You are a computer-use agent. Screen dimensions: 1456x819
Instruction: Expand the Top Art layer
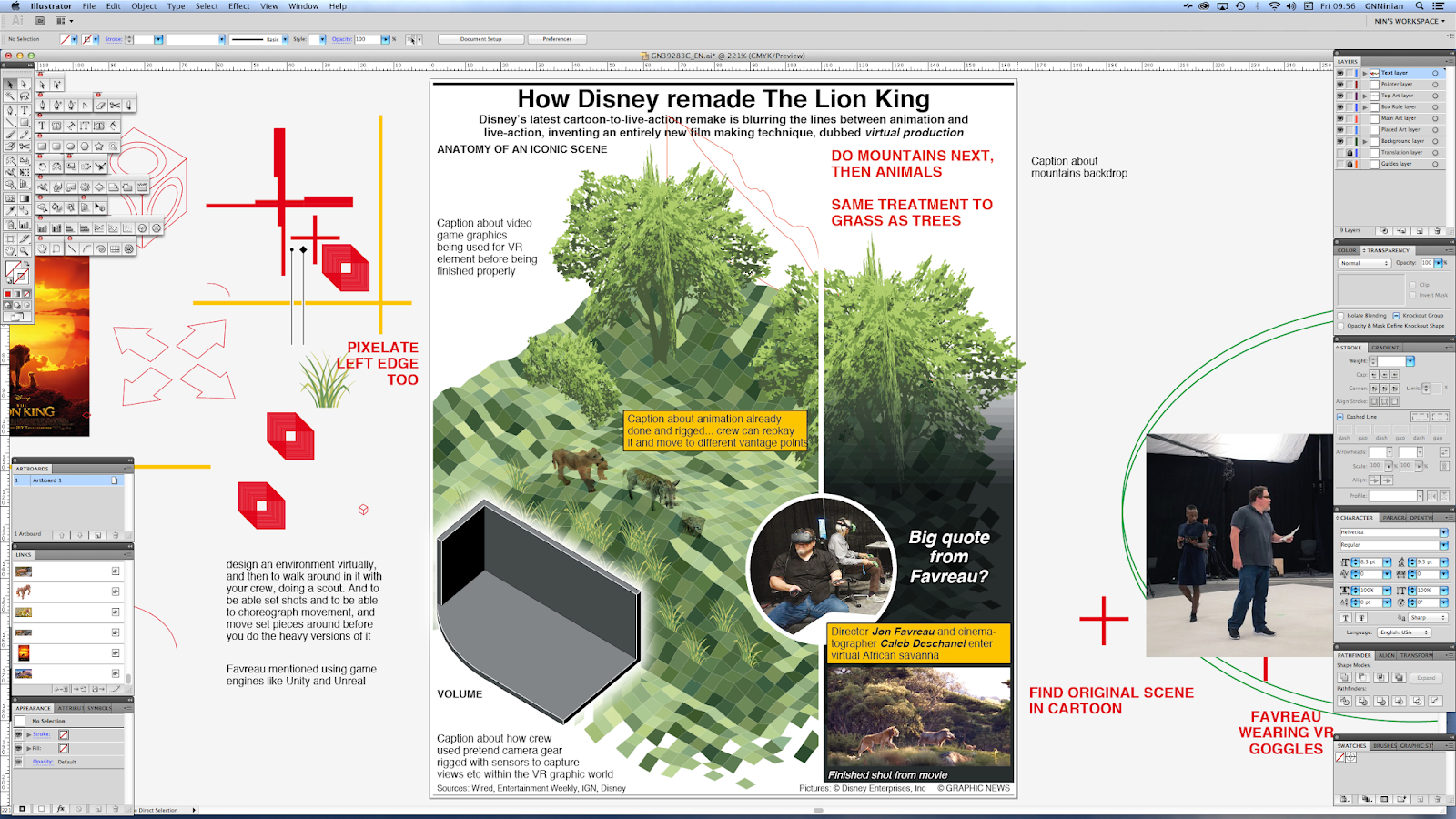click(1365, 96)
